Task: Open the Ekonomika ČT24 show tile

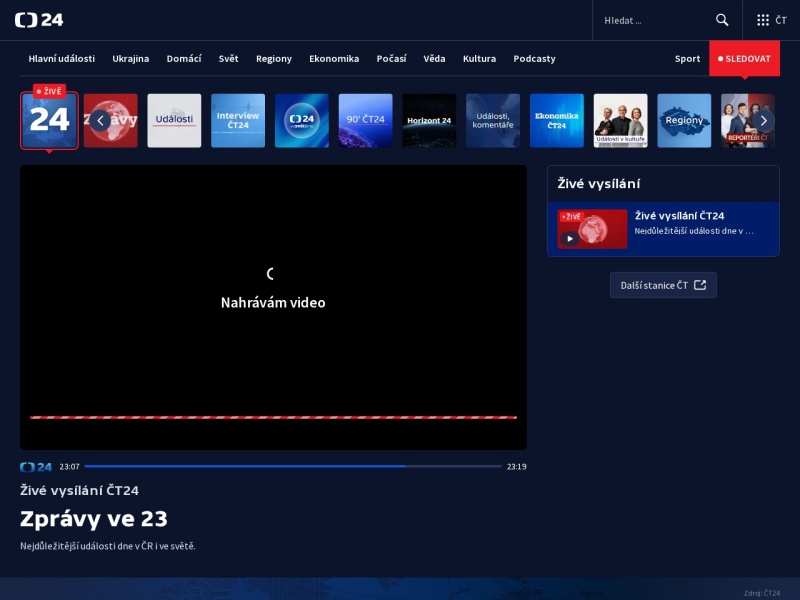Action: [557, 121]
